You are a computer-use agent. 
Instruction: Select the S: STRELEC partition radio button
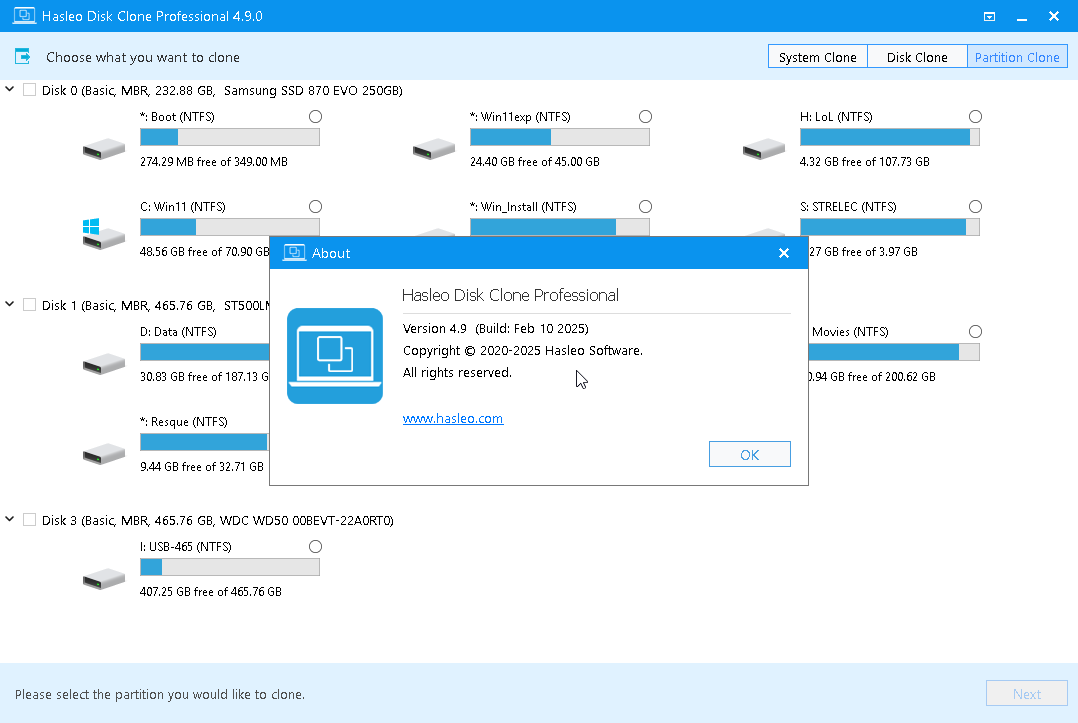click(976, 206)
